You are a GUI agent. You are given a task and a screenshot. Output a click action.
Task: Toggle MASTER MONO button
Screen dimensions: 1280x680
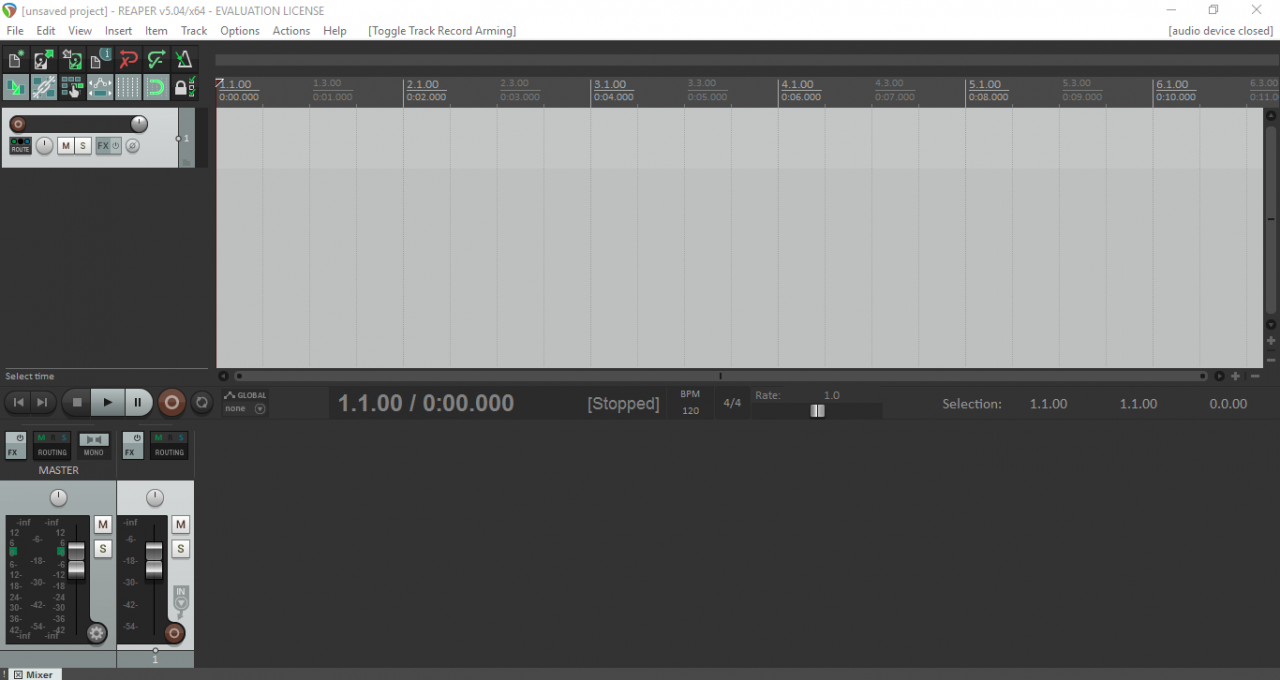coord(94,445)
